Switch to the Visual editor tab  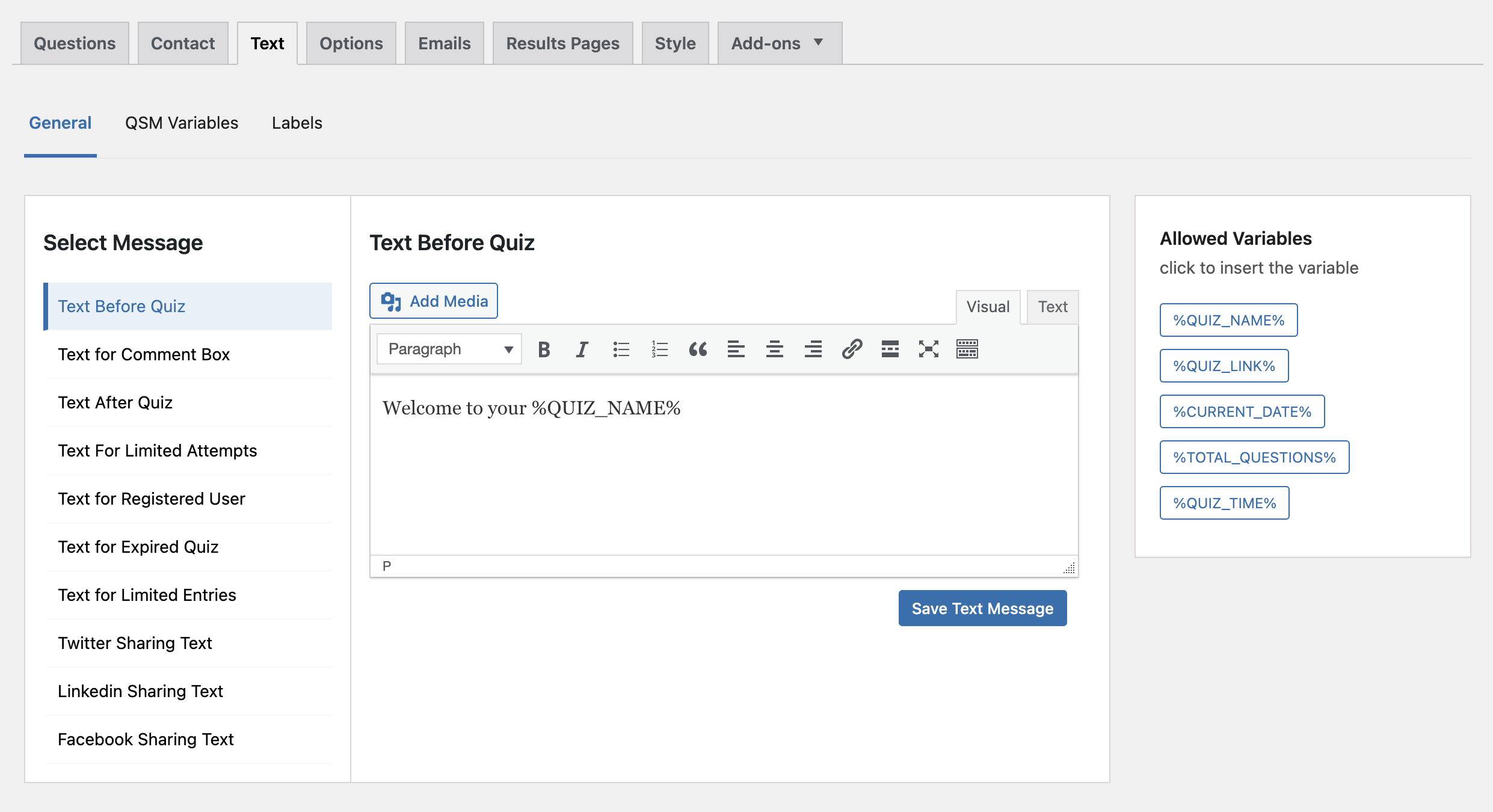coord(986,306)
